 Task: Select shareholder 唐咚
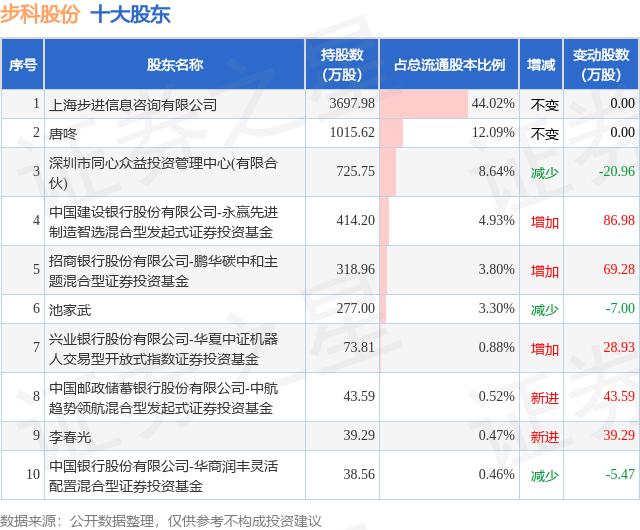click(63, 134)
